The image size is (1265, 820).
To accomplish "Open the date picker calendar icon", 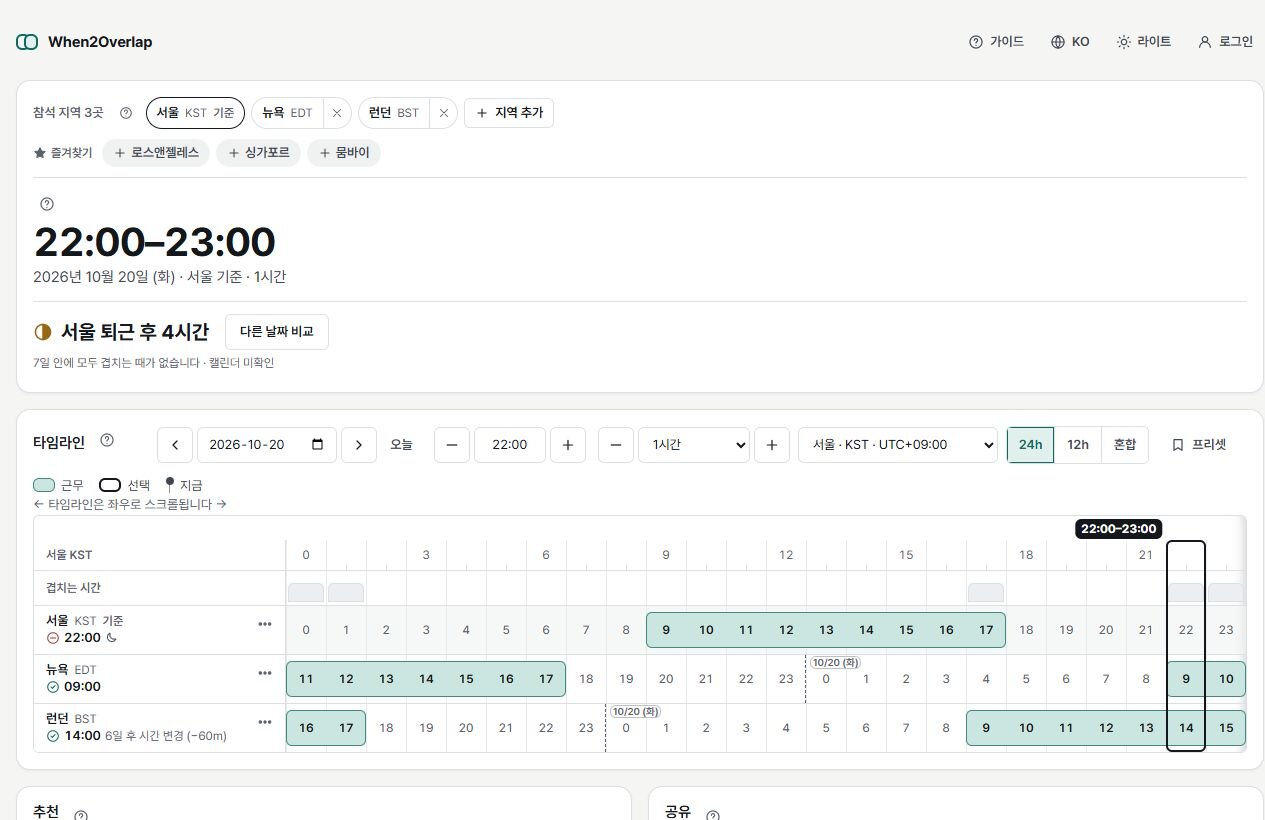I will pos(318,445).
